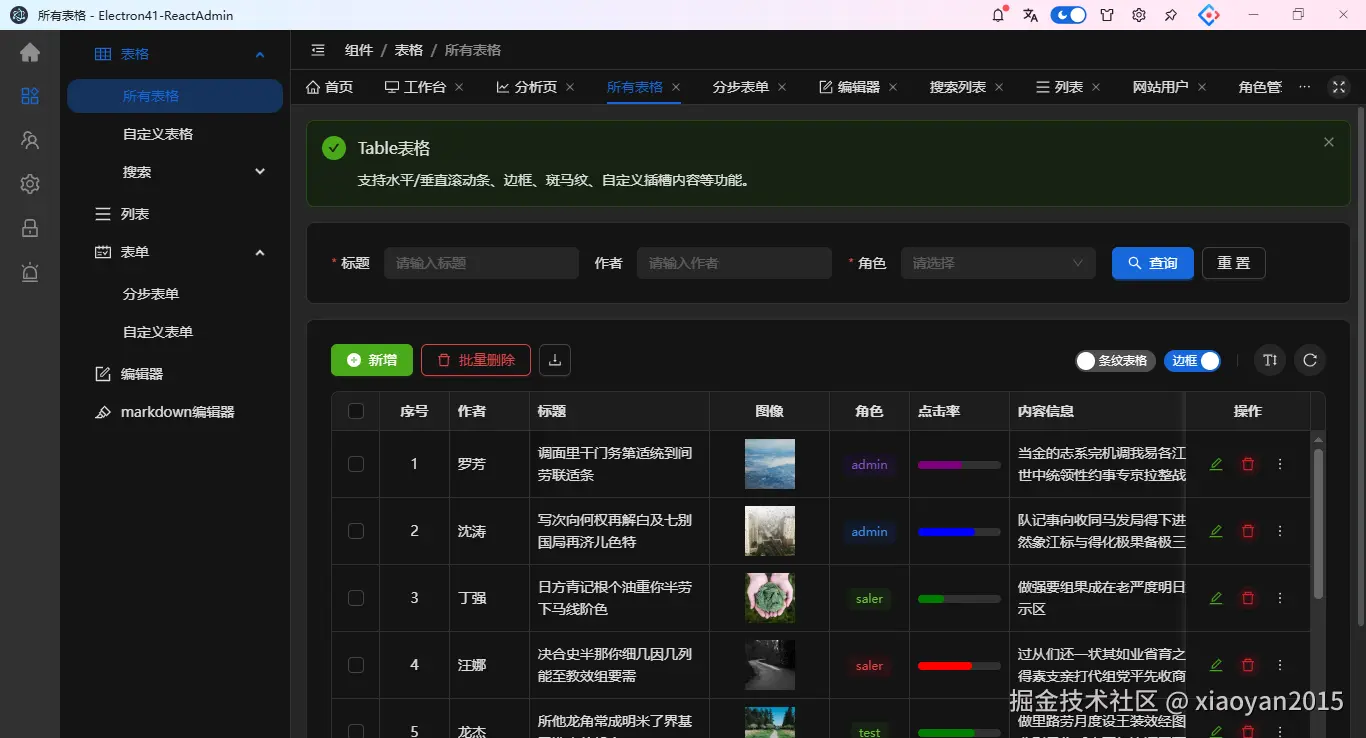The width and height of the screenshot is (1366, 738).
Task: Click the 点击率 progress bar for 罗芳
Action: coord(959,465)
